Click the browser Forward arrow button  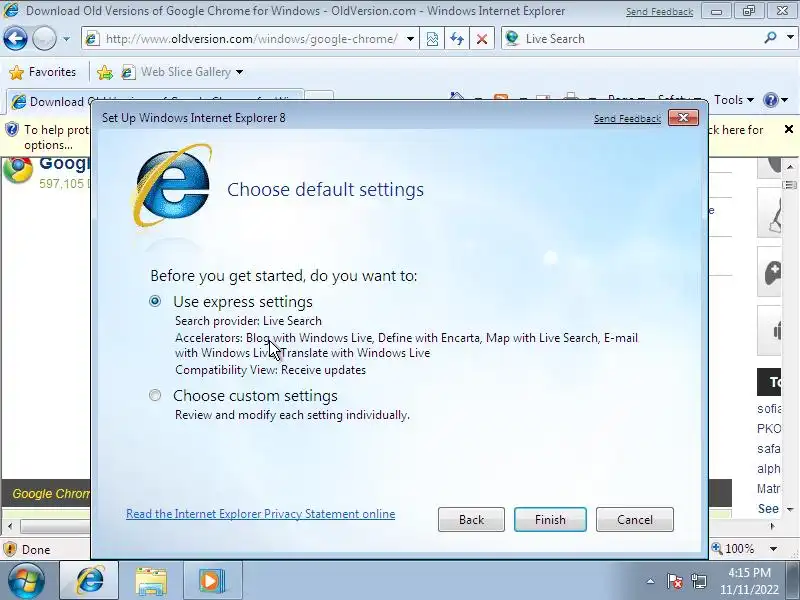coord(44,39)
